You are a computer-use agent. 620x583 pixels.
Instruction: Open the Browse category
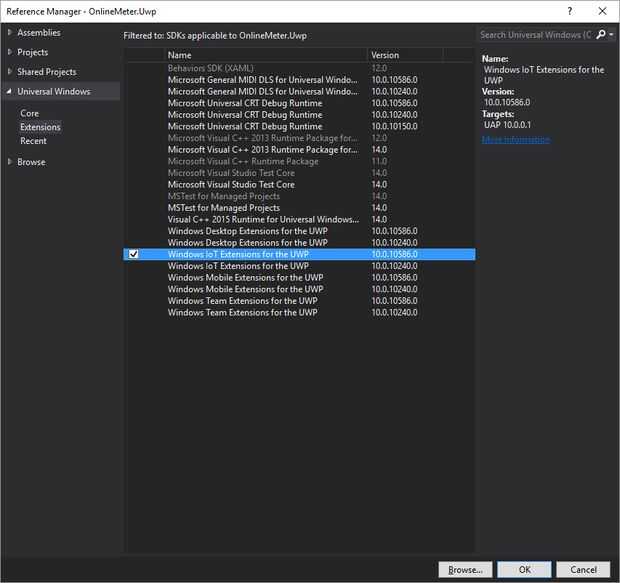(31, 162)
